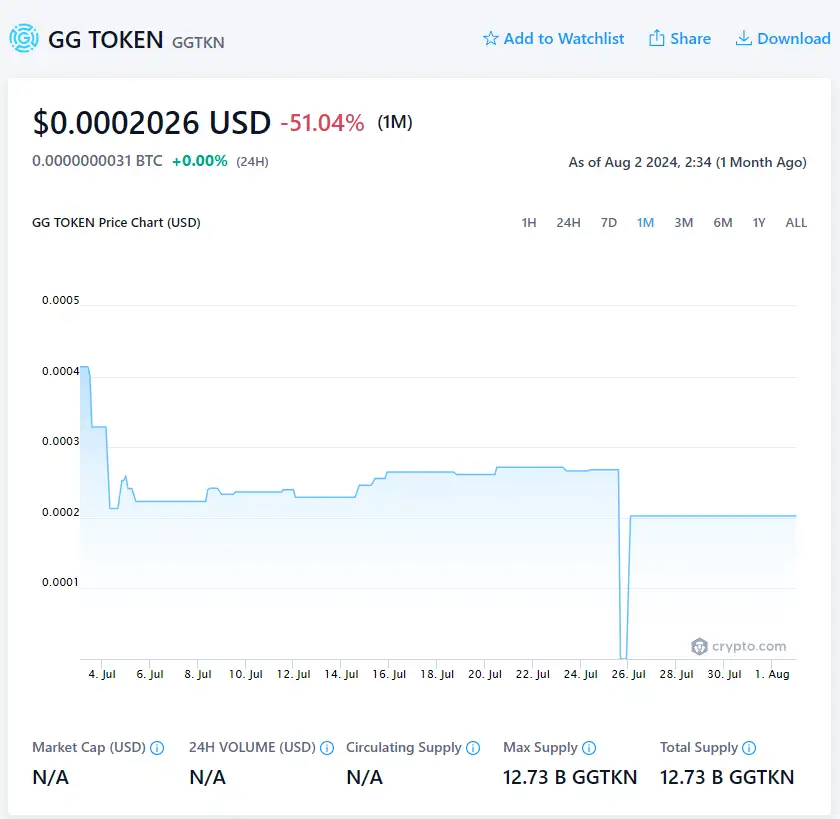Switch to the 7D chart view

[609, 223]
